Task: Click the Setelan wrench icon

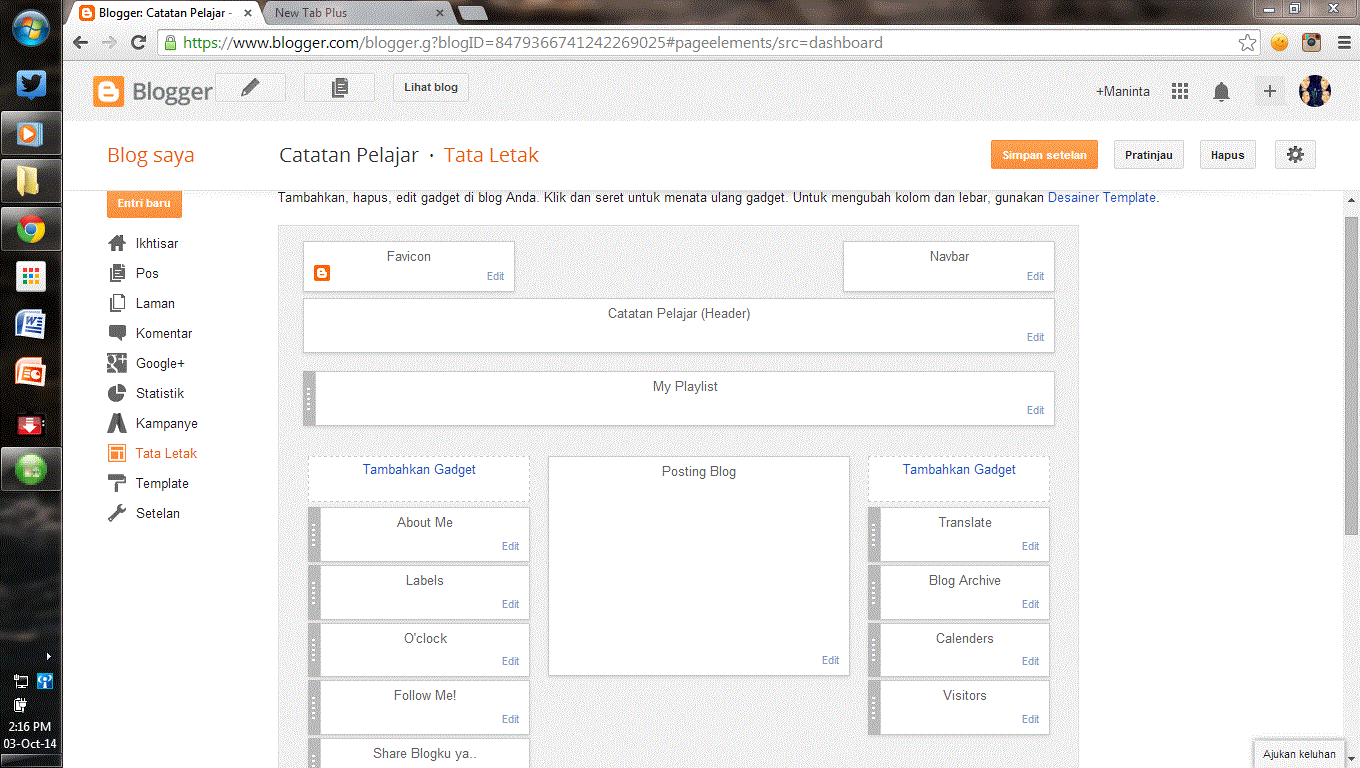Action: [x=117, y=513]
